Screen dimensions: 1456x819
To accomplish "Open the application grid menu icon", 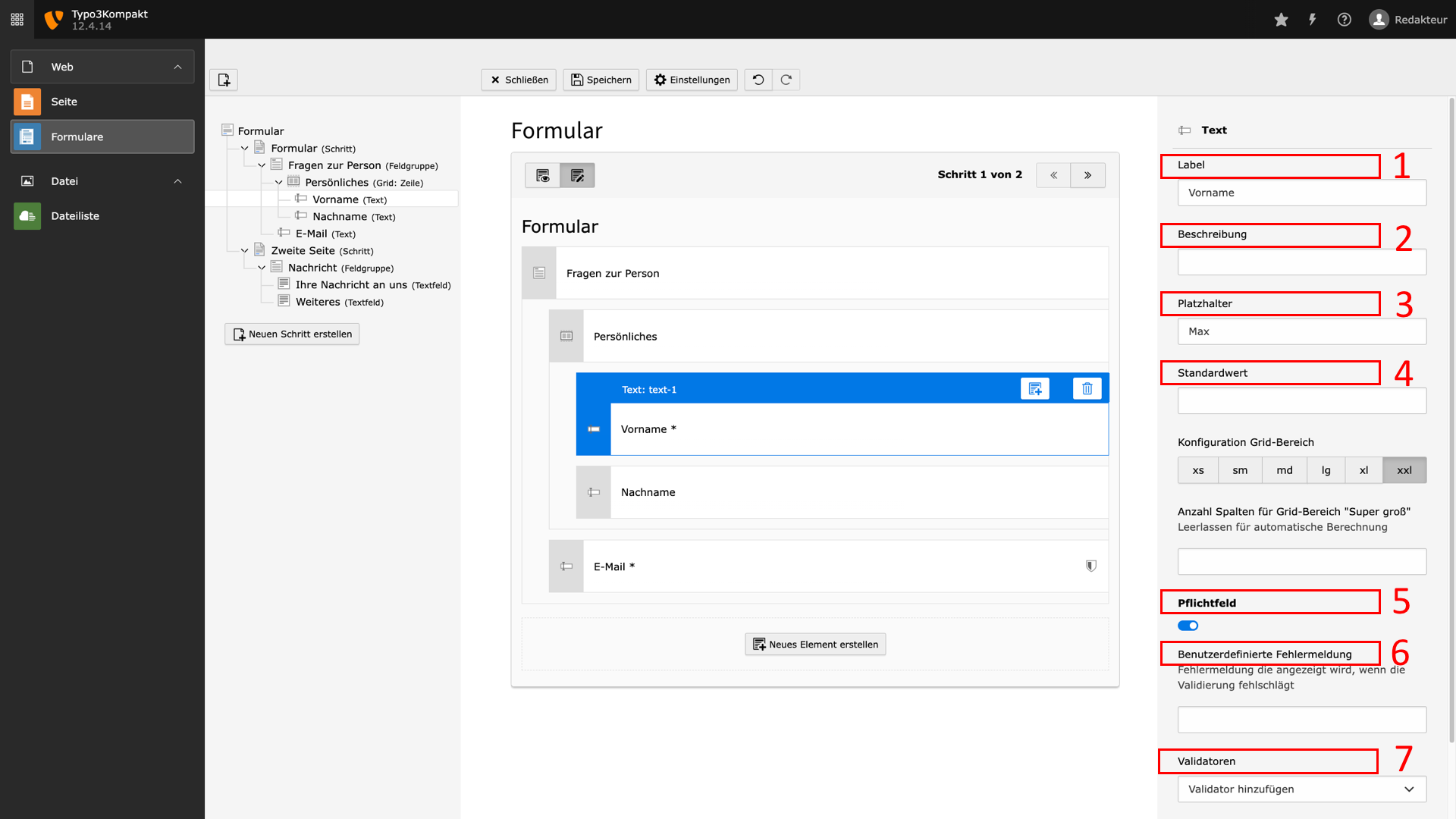I will (x=17, y=20).
